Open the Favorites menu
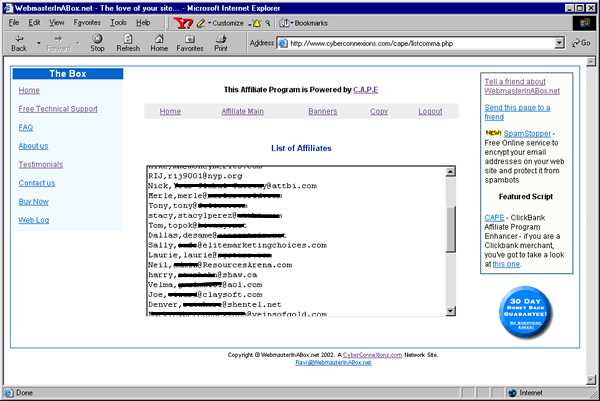600x401 pixels. pos(87,23)
